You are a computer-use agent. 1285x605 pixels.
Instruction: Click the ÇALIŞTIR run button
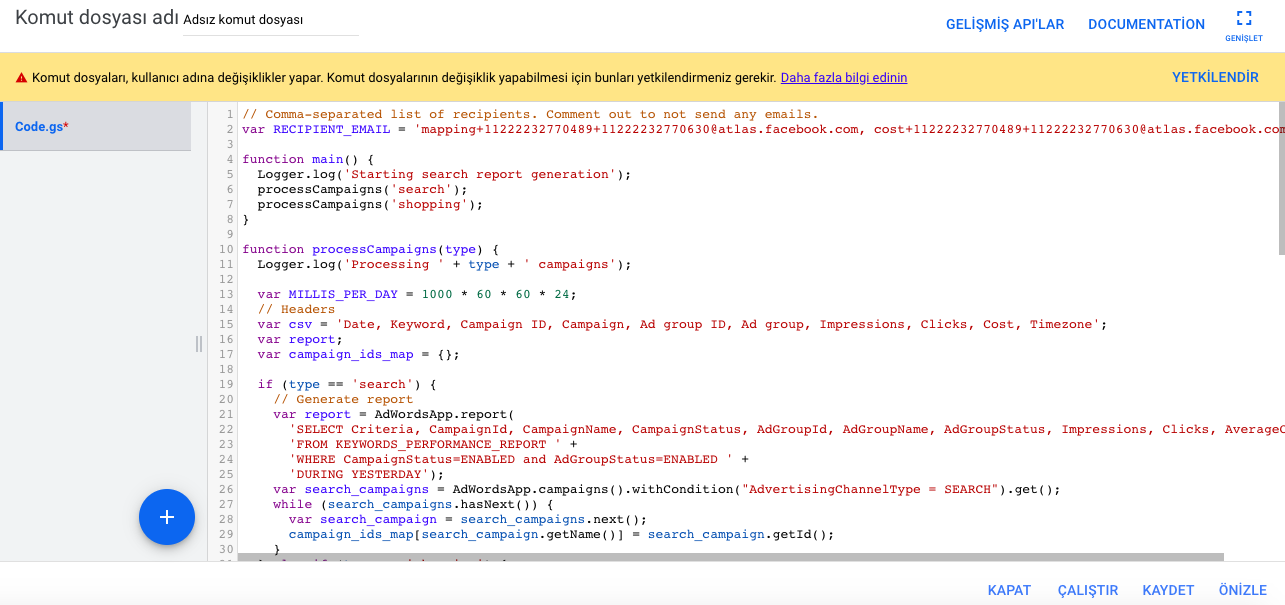[x=1088, y=590]
